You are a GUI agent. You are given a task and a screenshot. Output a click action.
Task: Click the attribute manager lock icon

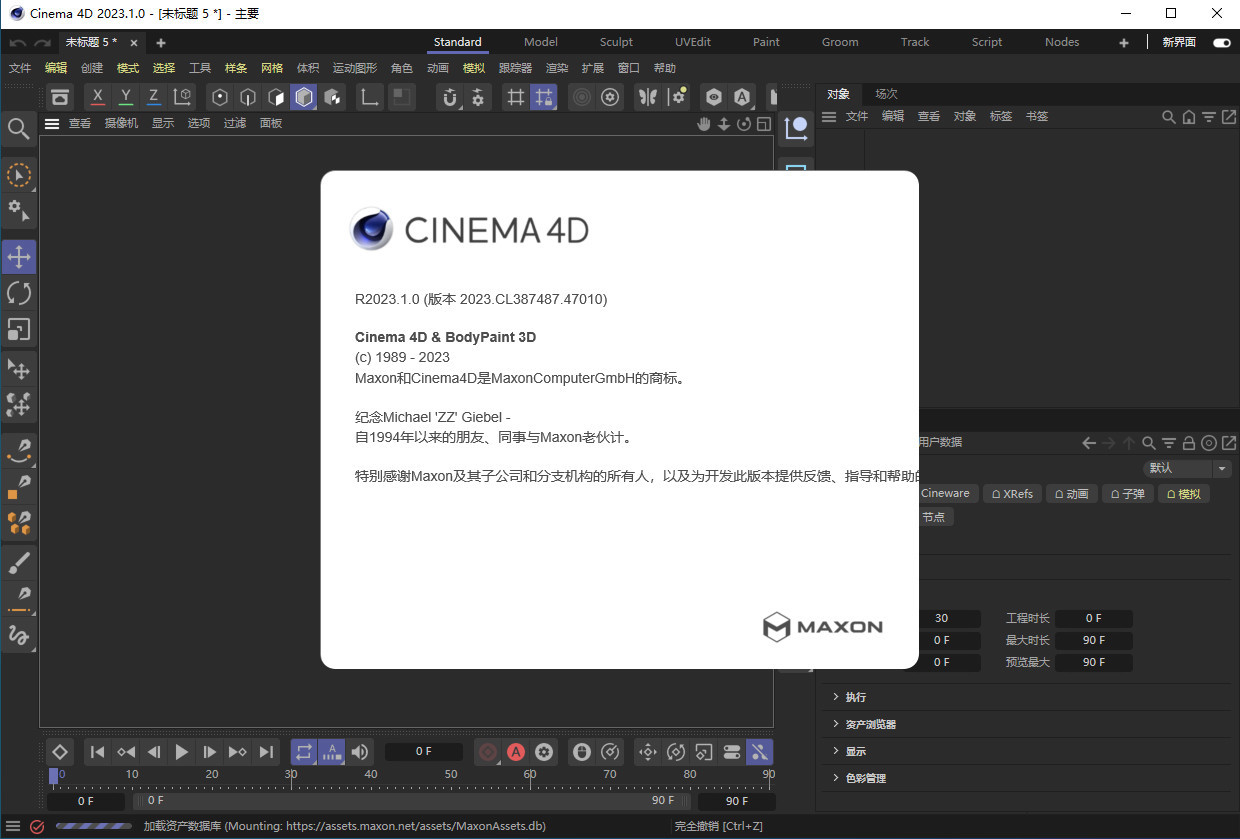1188,443
